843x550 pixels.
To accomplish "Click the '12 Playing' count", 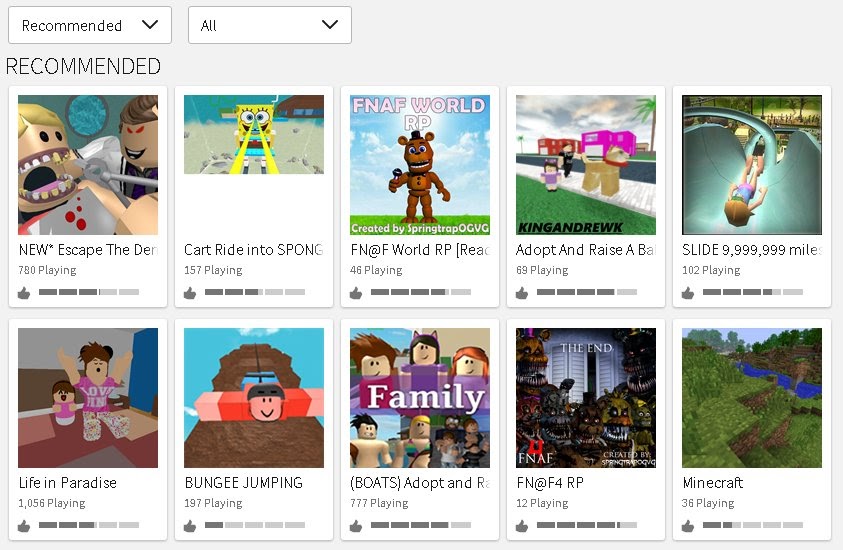I will 542,503.
